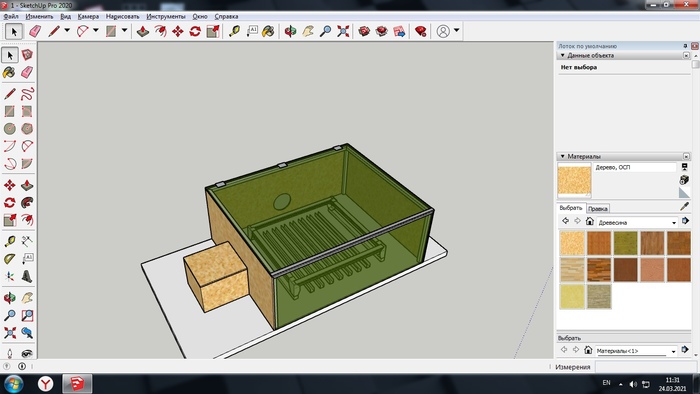Select the Eraser tool in top toolbar

coord(35,31)
